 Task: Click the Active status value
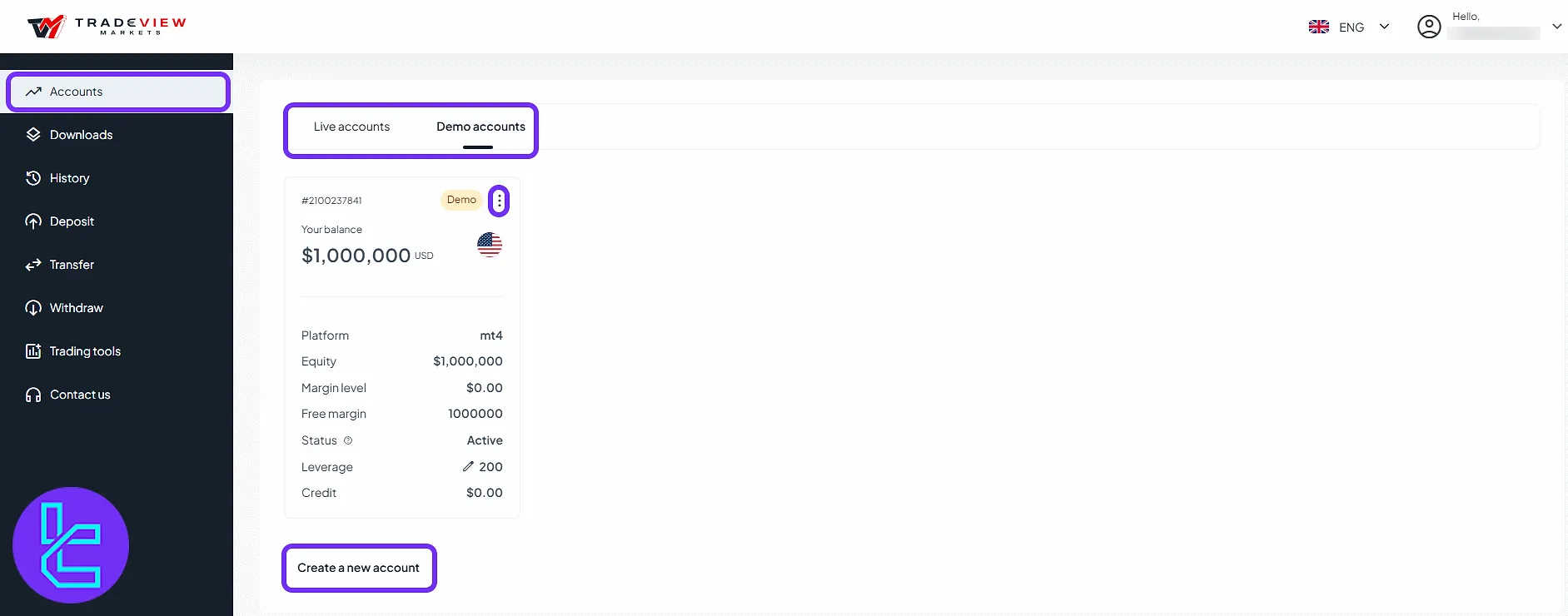click(485, 440)
